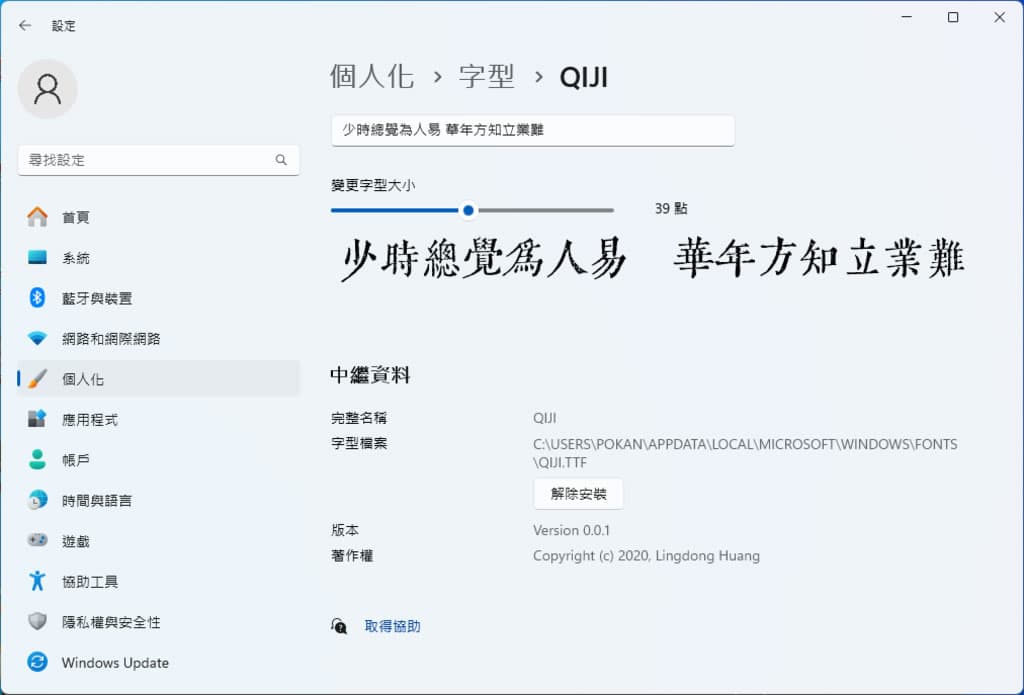
Task: Click the search magnifier icon
Action: pos(281,160)
